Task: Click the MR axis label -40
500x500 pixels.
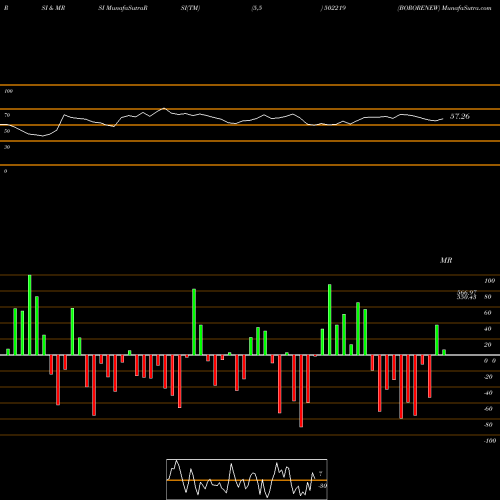Action: click(488, 393)
